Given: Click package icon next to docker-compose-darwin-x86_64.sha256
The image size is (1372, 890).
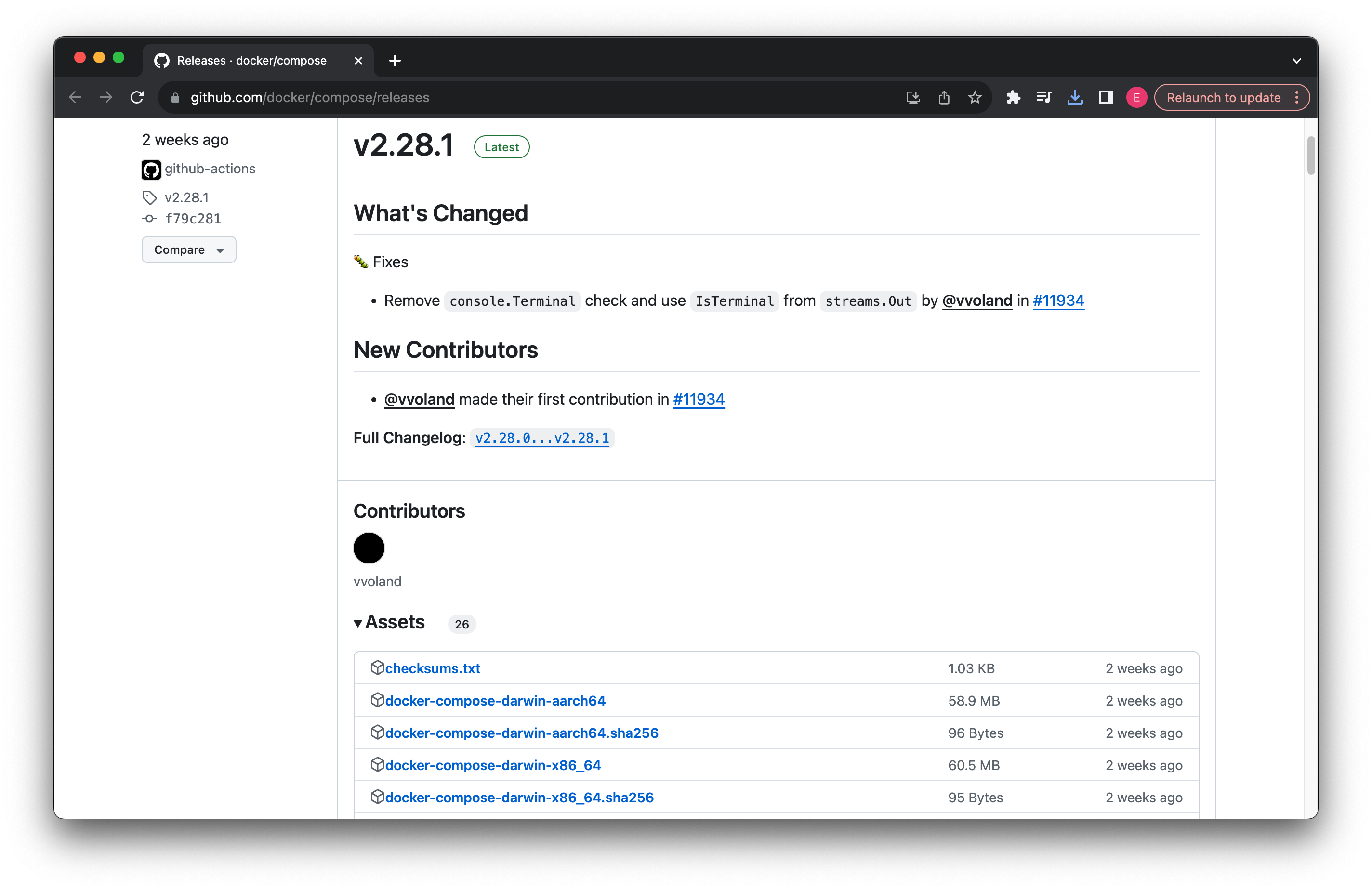Looking at the screenshot, I should click(377, 797).
